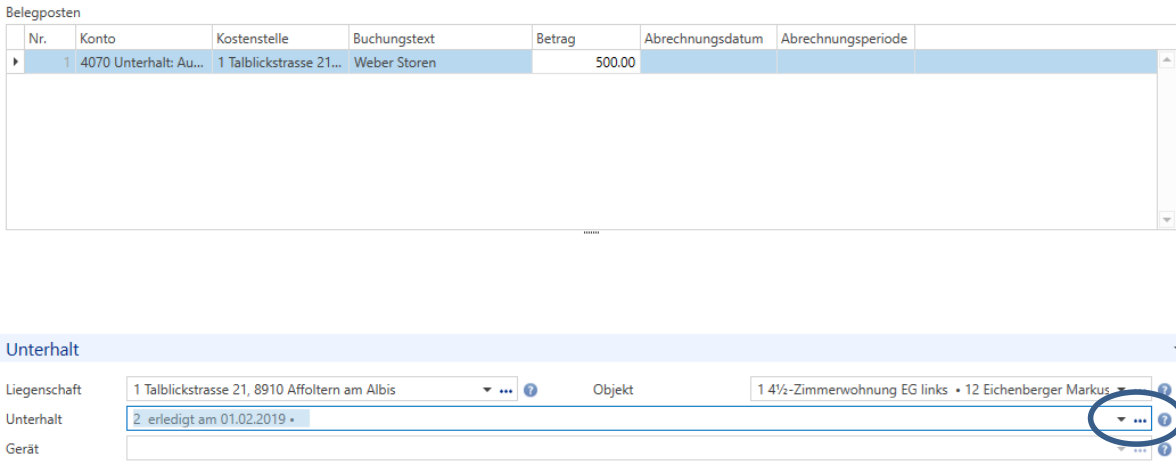Viewport: 1176px width, 465px height.
Task: Select row indicator arrow of Belegposten row 1
Action: 16,62
